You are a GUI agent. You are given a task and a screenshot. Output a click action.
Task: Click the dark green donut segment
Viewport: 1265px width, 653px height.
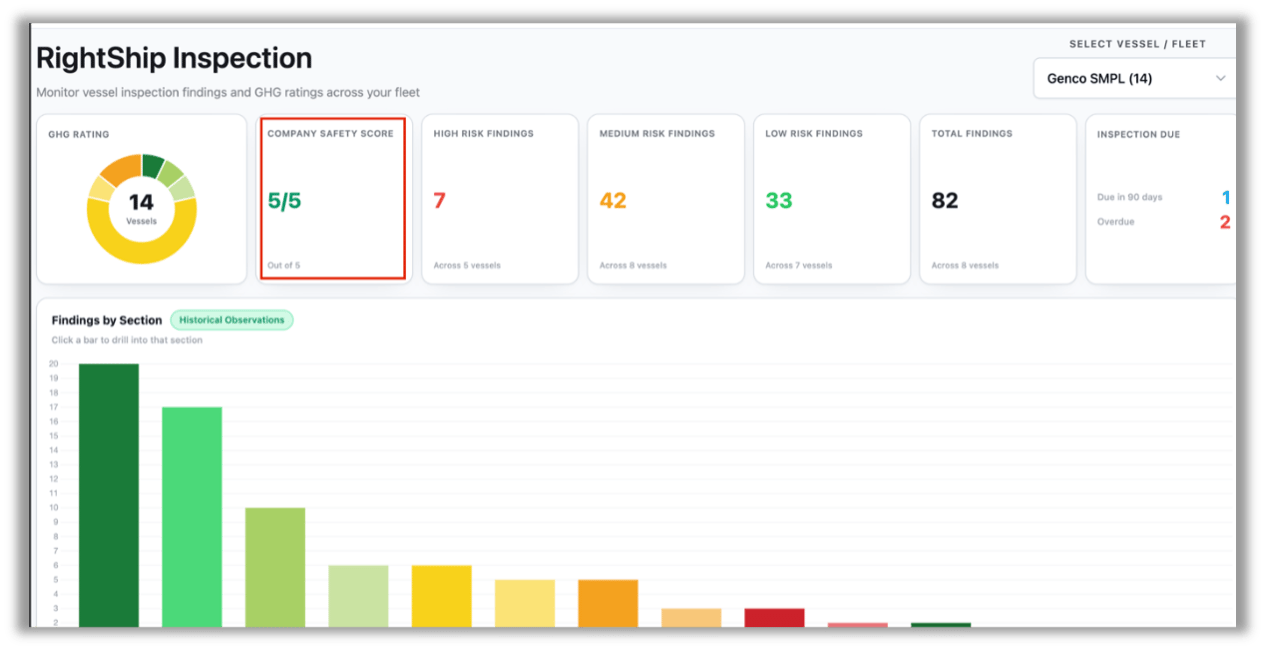point(152,165)
